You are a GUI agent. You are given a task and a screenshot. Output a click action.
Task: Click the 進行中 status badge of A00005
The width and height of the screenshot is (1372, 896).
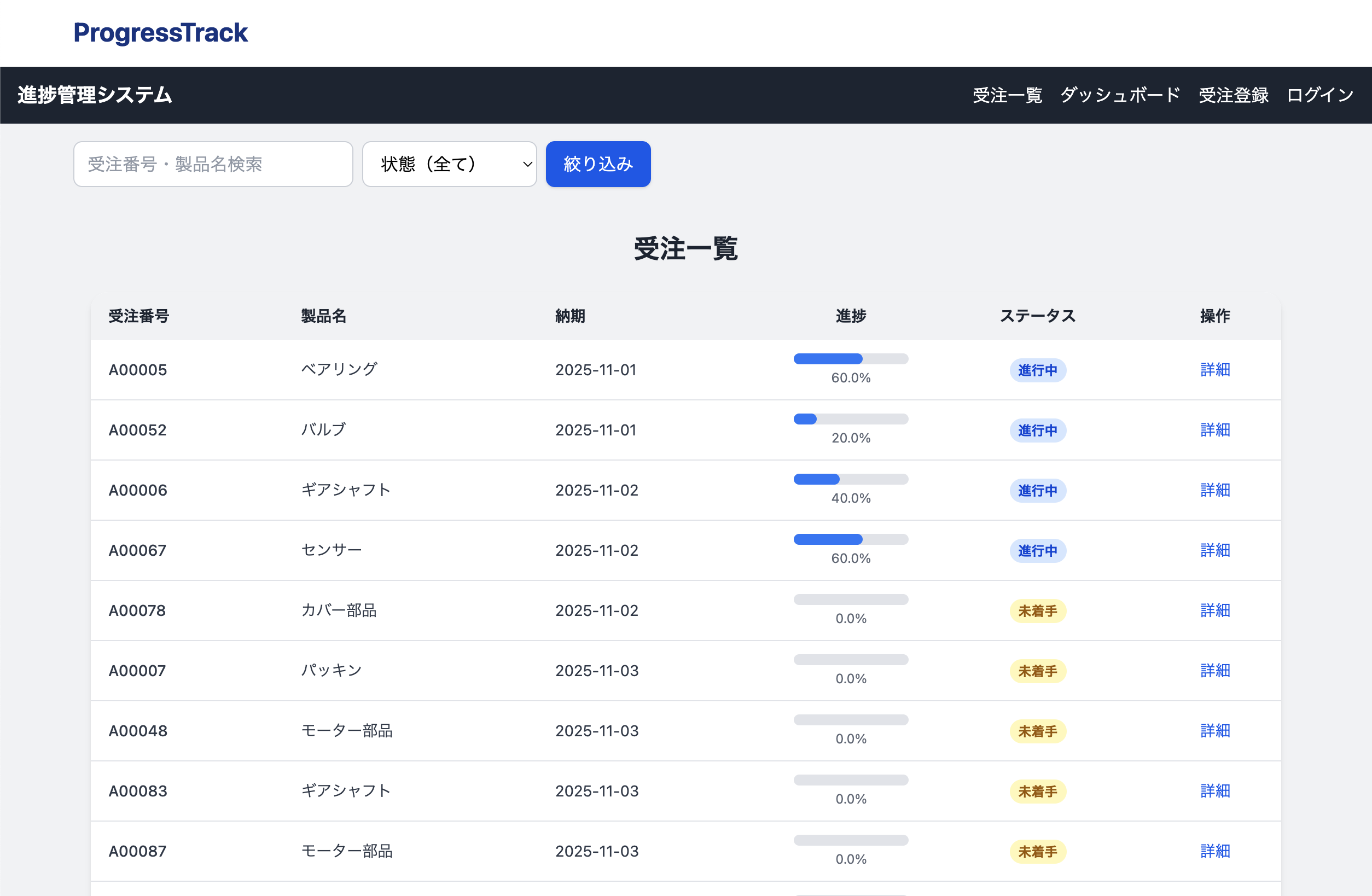pos(1037,370)
